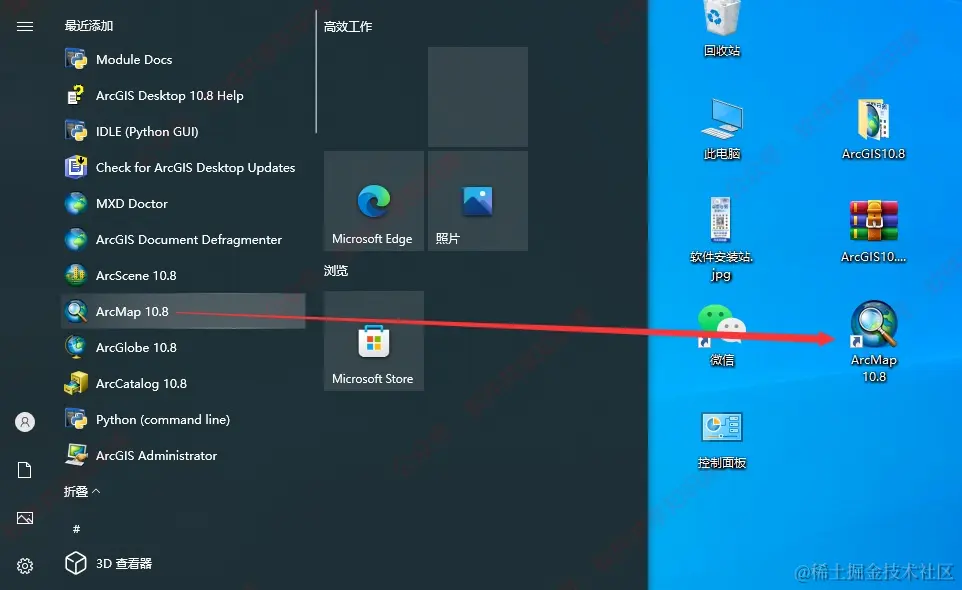This screenshot has width=962, height=590.
Task: Click the 高效工作 tile group header
Action: click(348, 26)
